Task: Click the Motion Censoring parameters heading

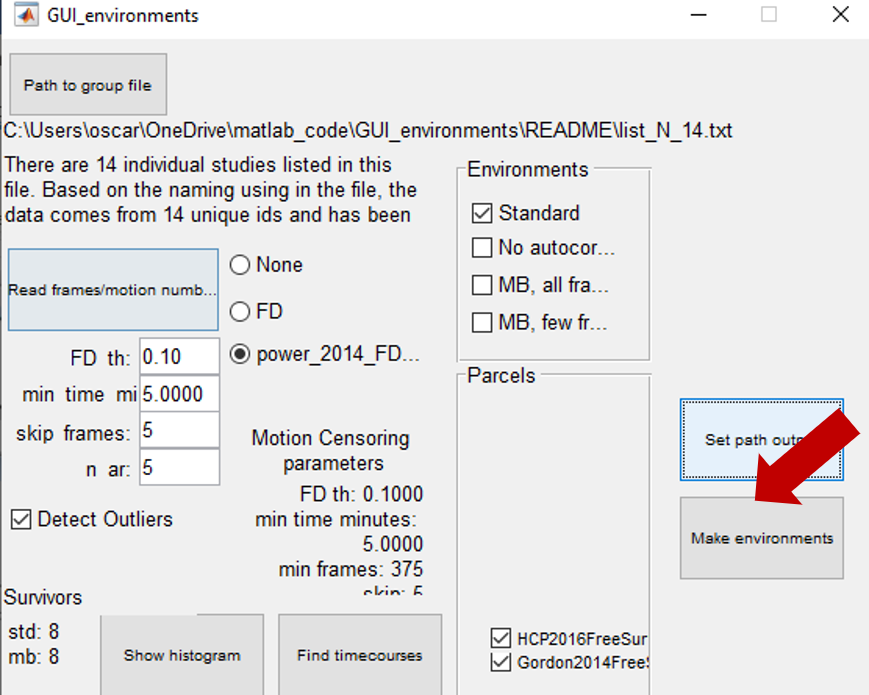Action: pos(331,450)
